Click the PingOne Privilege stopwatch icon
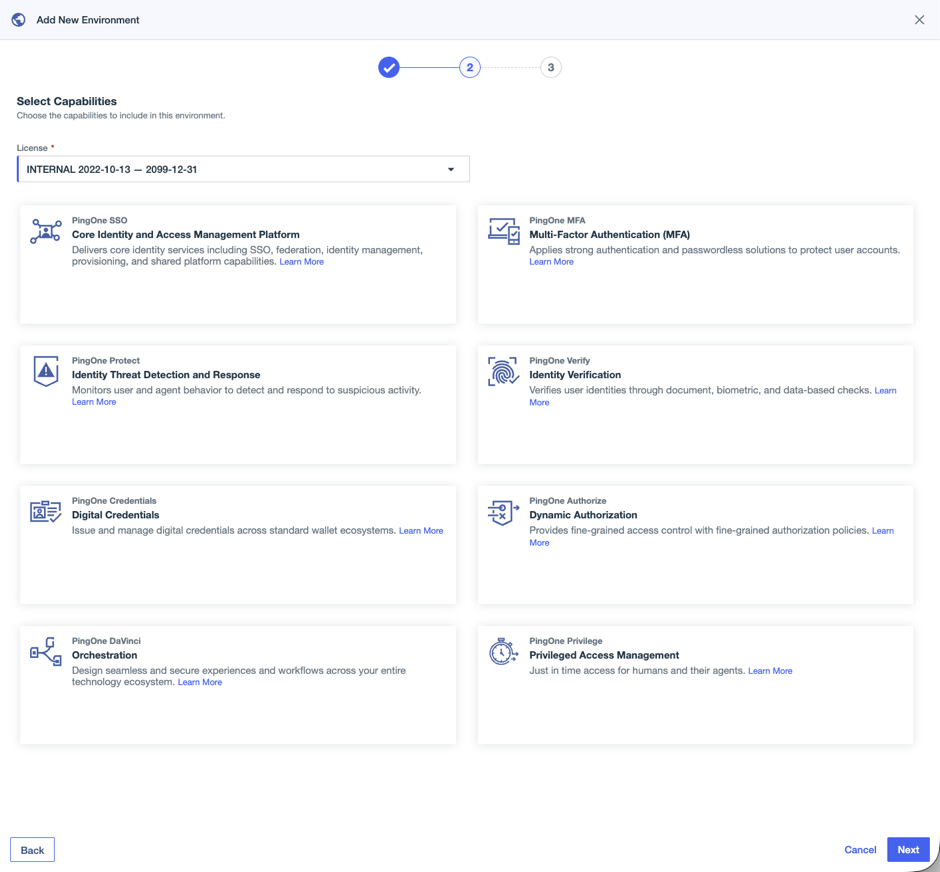940x872 pixels. click(503, 651)
